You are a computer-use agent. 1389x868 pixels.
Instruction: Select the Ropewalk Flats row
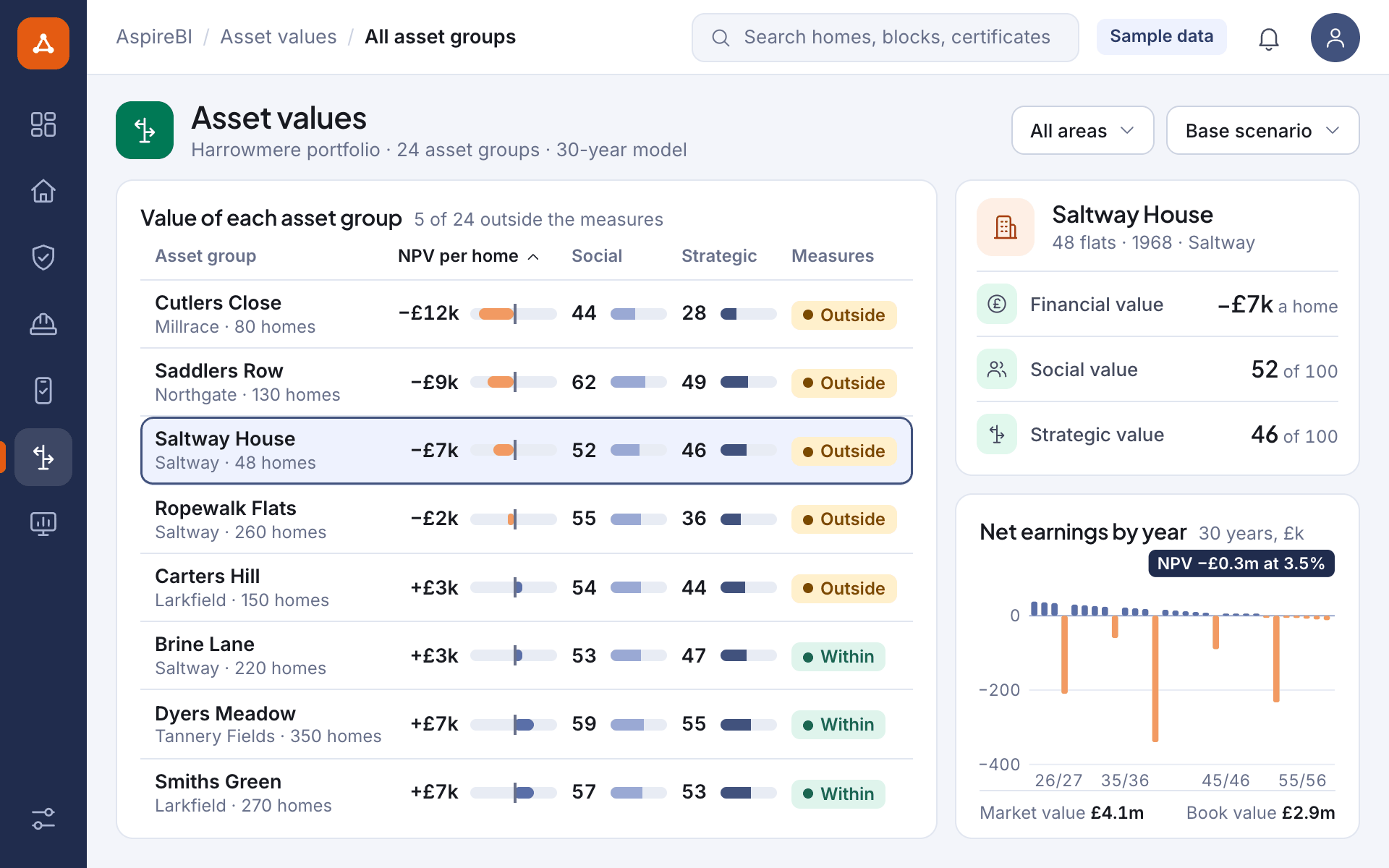[527, 519]
